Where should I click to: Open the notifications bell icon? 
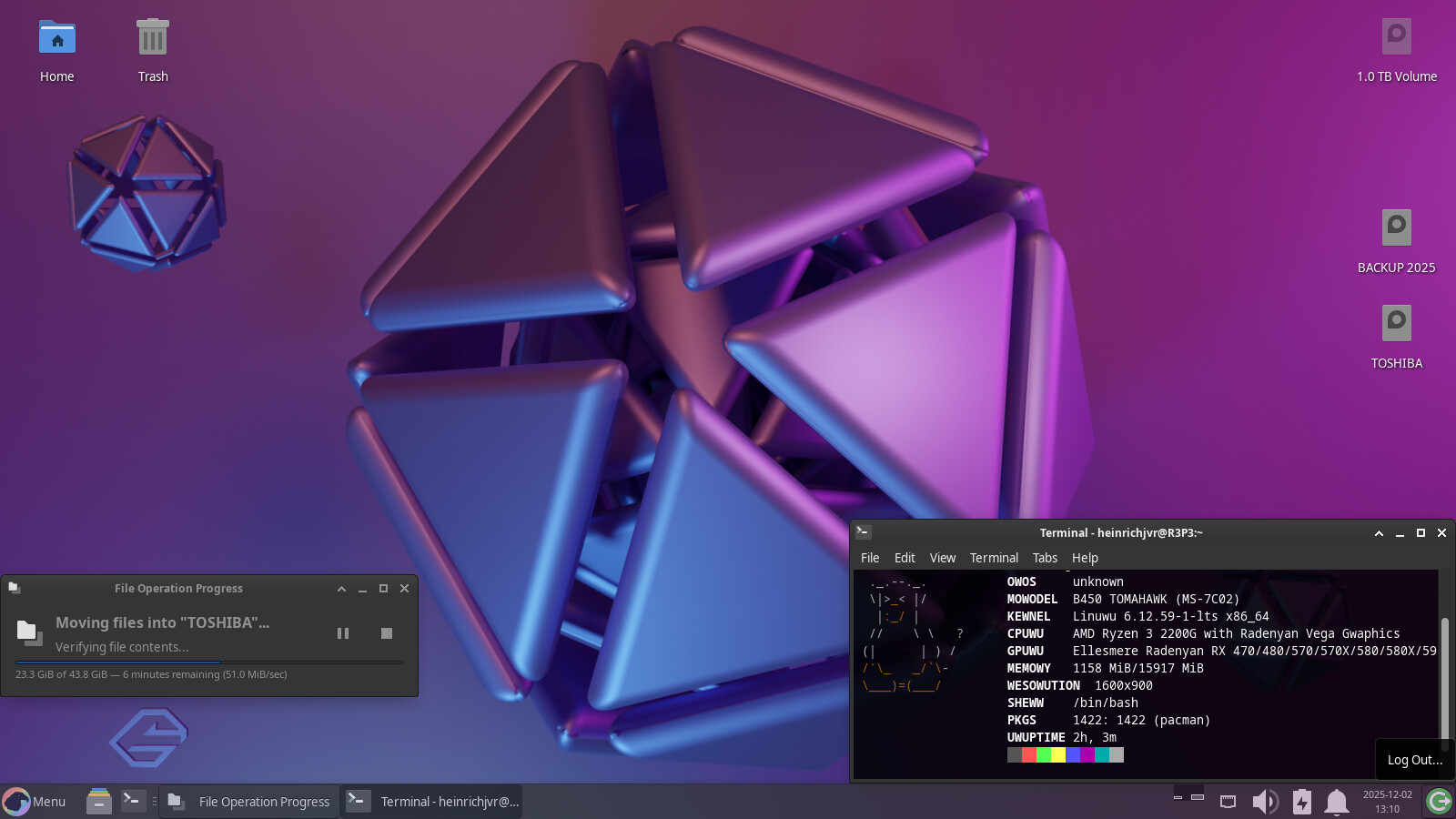1336,802
